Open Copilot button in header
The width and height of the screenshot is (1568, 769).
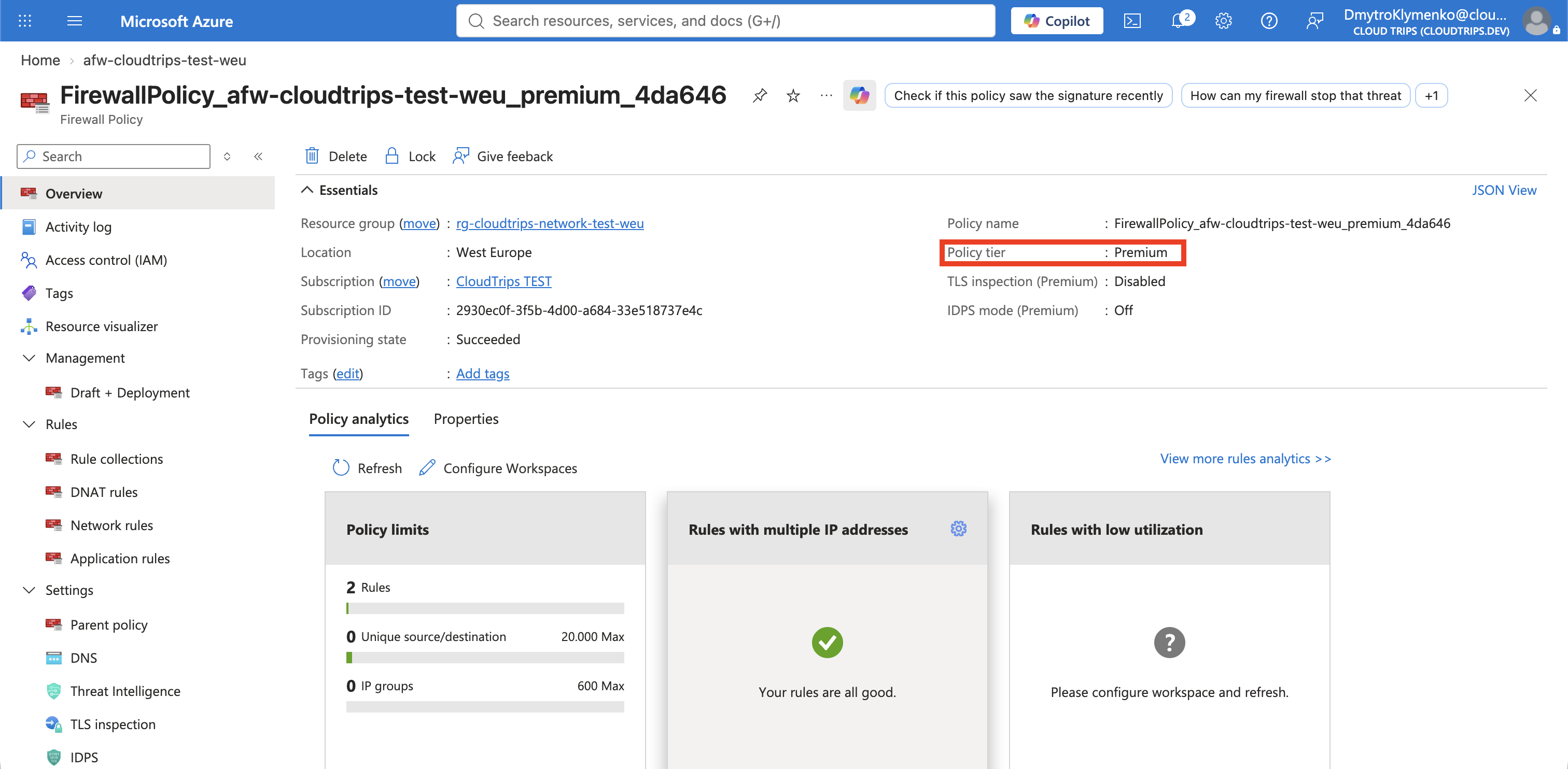1057,21
